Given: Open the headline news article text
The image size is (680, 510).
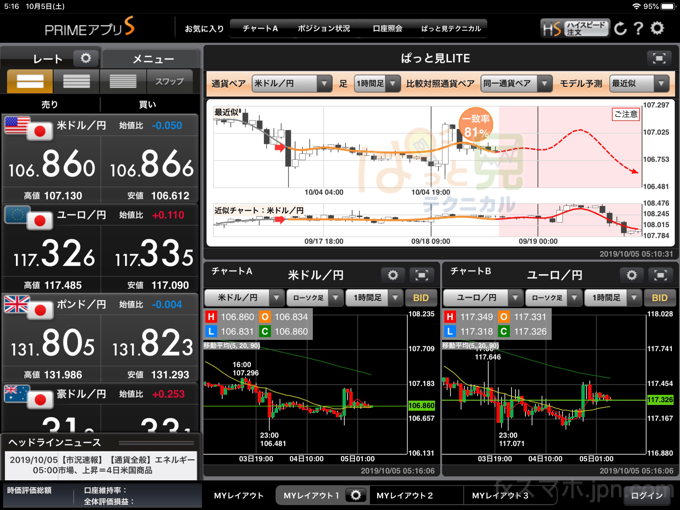Looking at the screenshot, I should pyautogui.click(x=101, y=465).
